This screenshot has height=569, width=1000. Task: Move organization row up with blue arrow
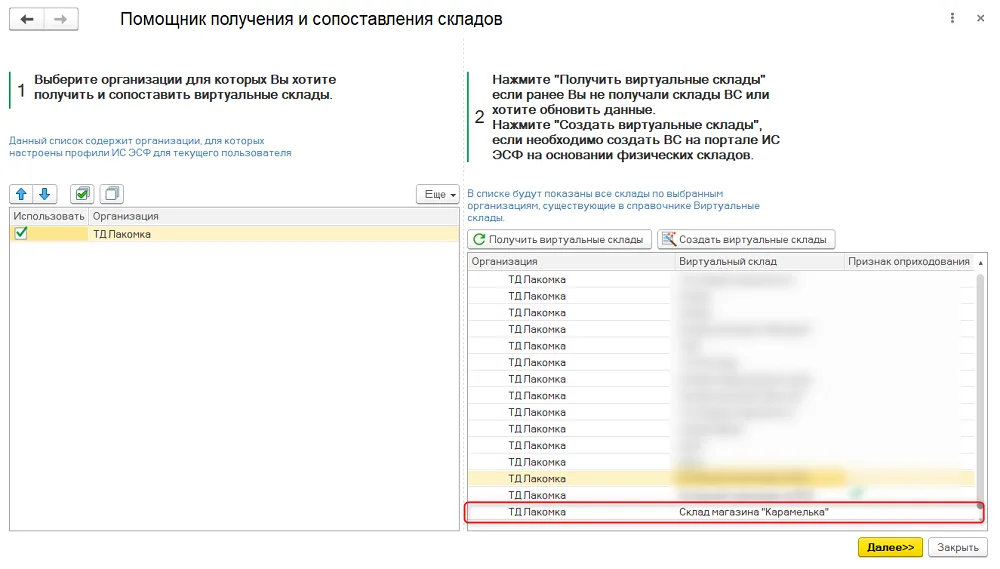[x=21, y=194]
